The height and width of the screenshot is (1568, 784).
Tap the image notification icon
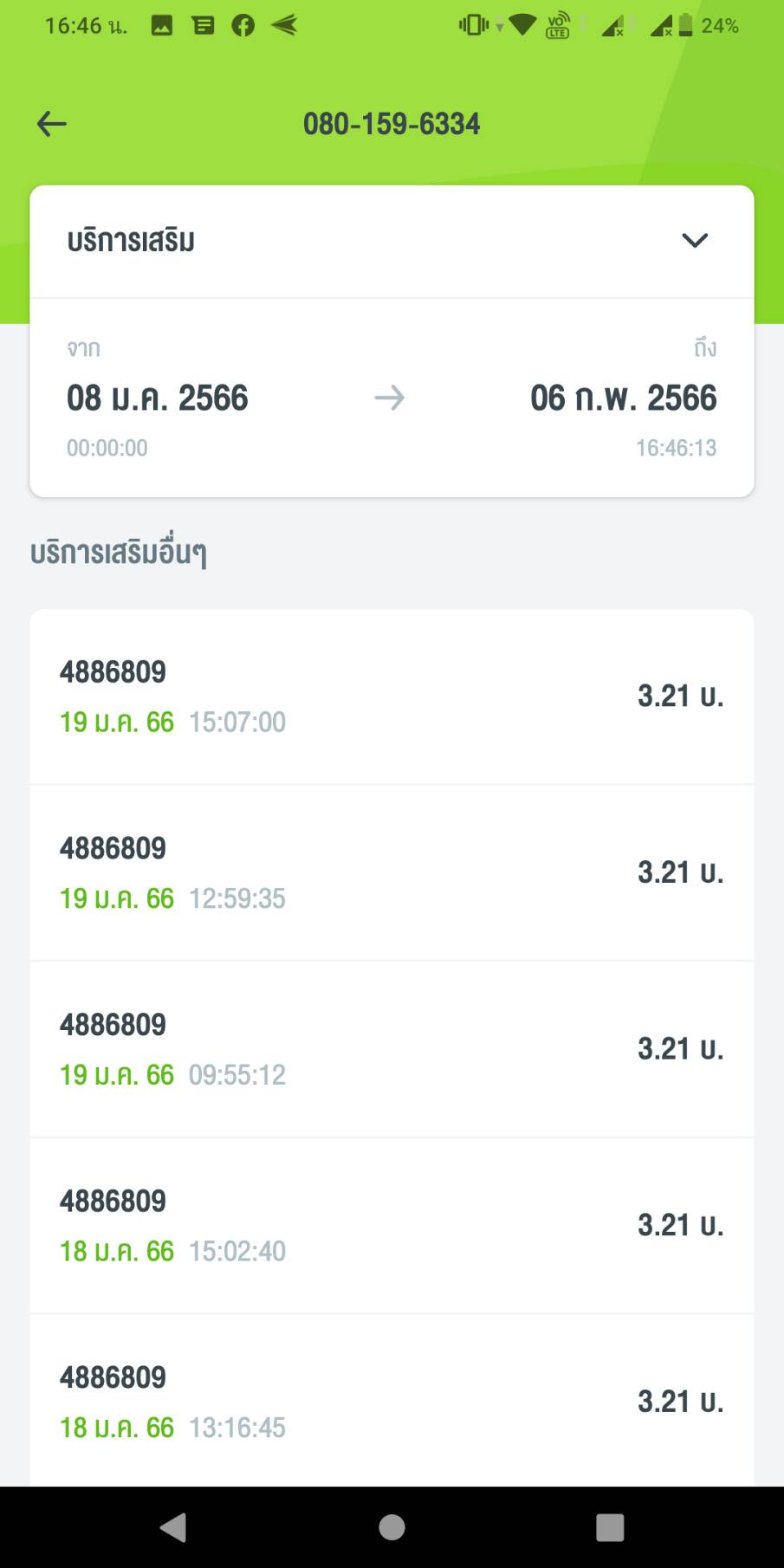(162, 26)
